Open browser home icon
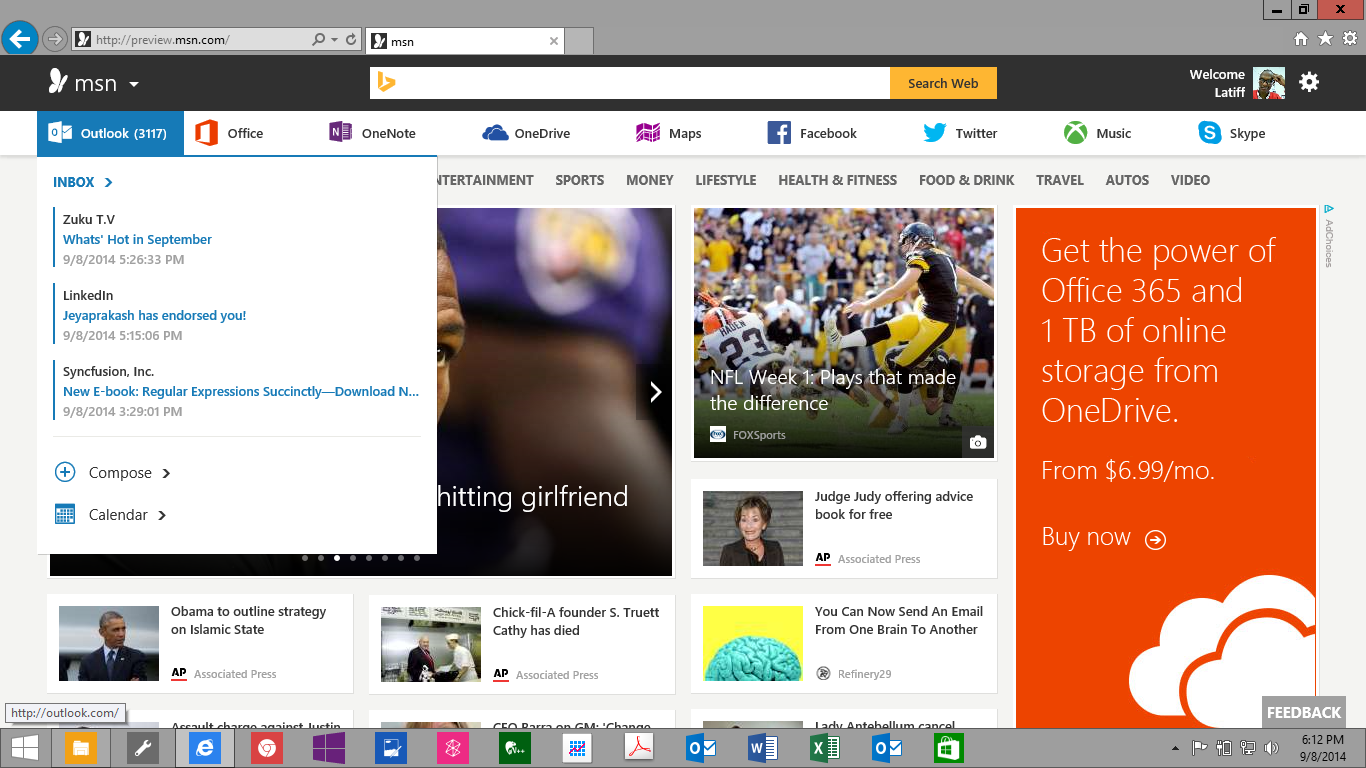 1301,39
